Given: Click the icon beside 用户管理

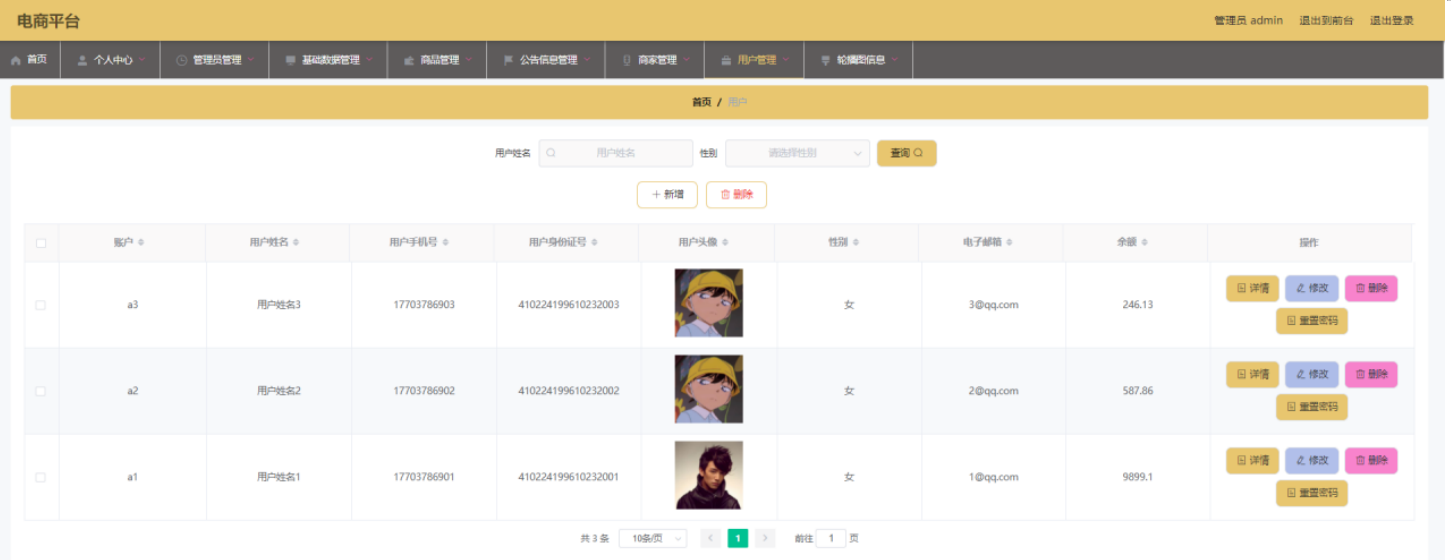Looking at the screenshot, I should [725, 60].
